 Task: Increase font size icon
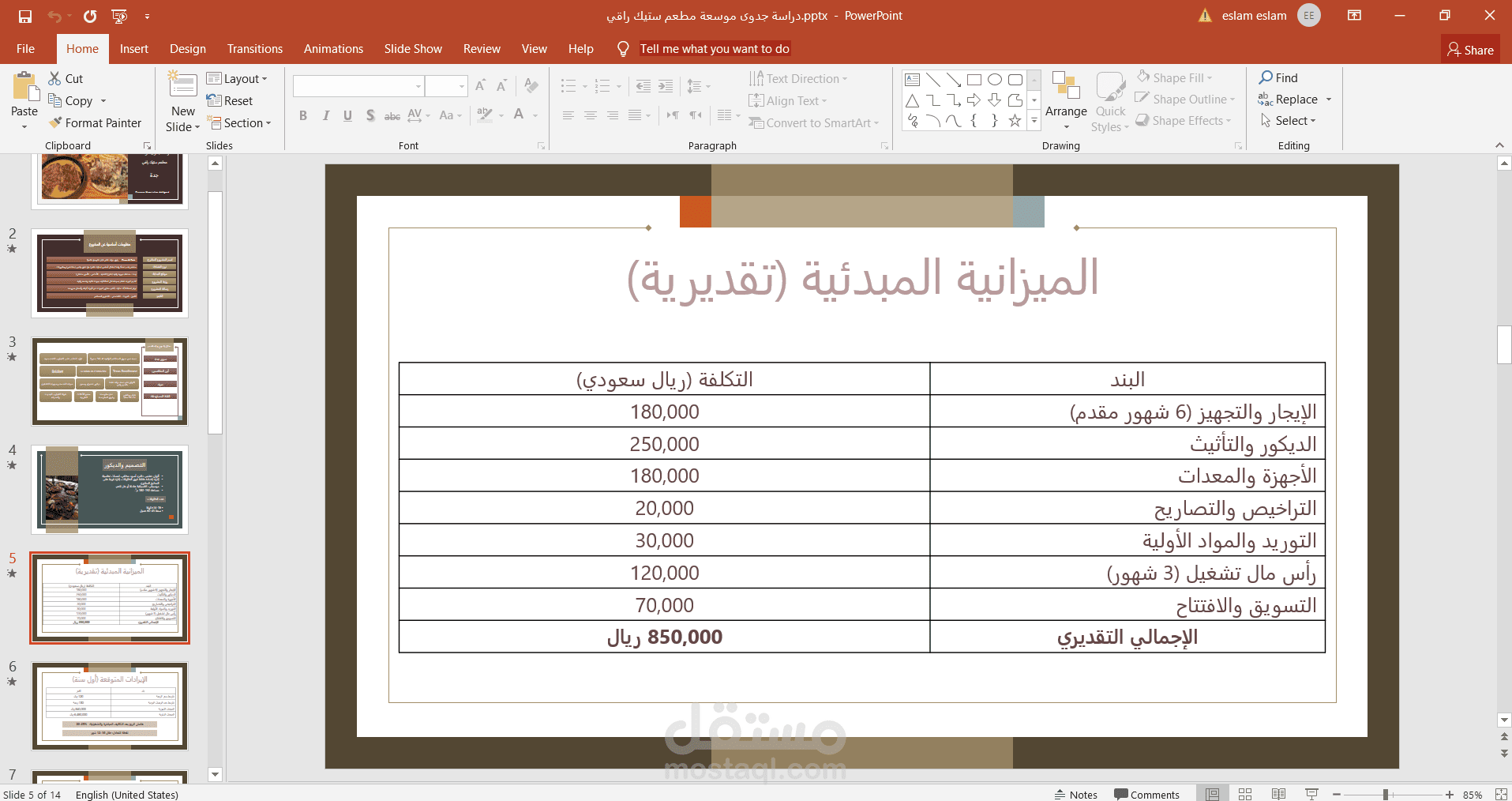click(x=480, y=86)
